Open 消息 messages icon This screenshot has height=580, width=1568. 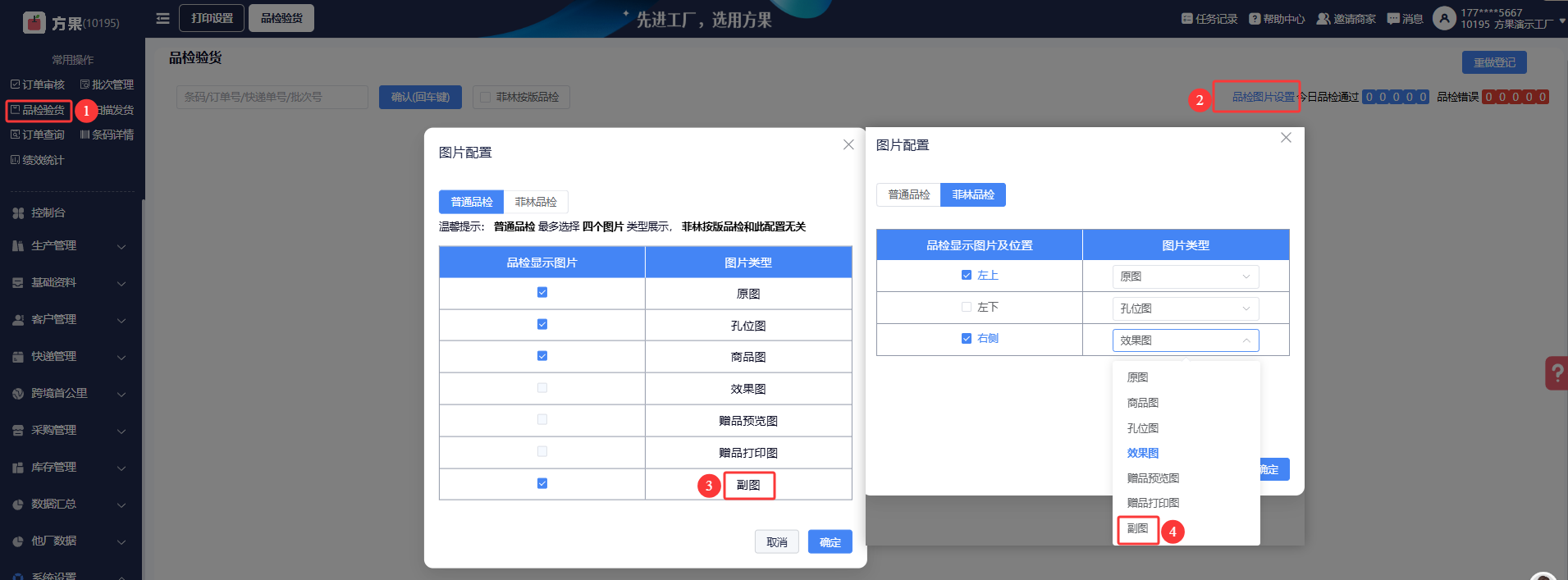pos(1393,19)
